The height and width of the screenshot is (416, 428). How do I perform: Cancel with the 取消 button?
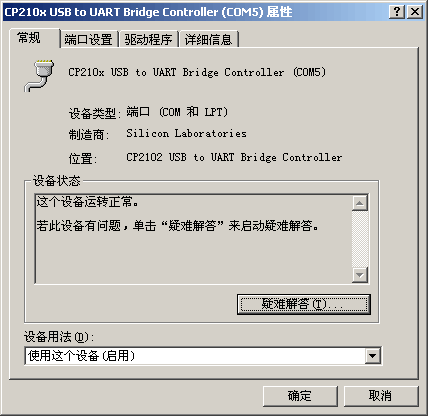(x=381, y=396)
